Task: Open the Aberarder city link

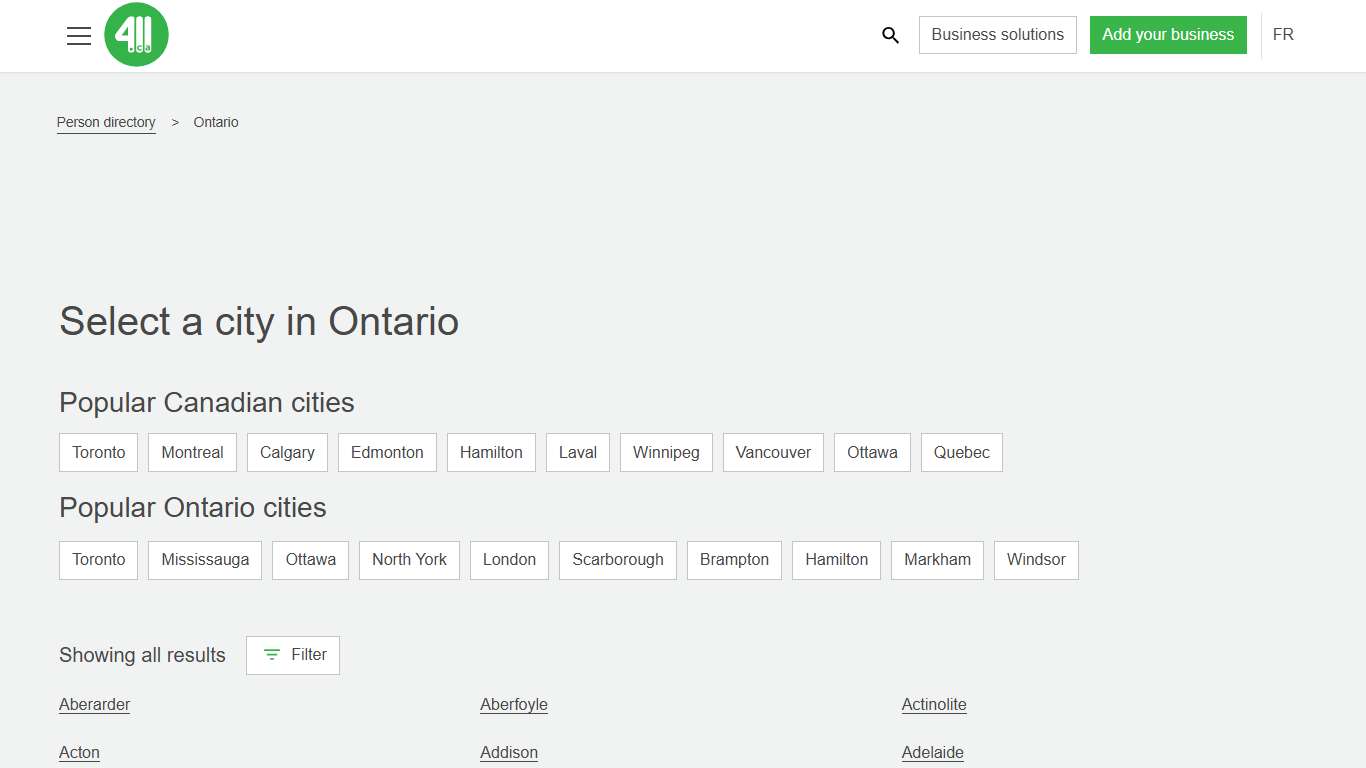Action: point(94,704)
